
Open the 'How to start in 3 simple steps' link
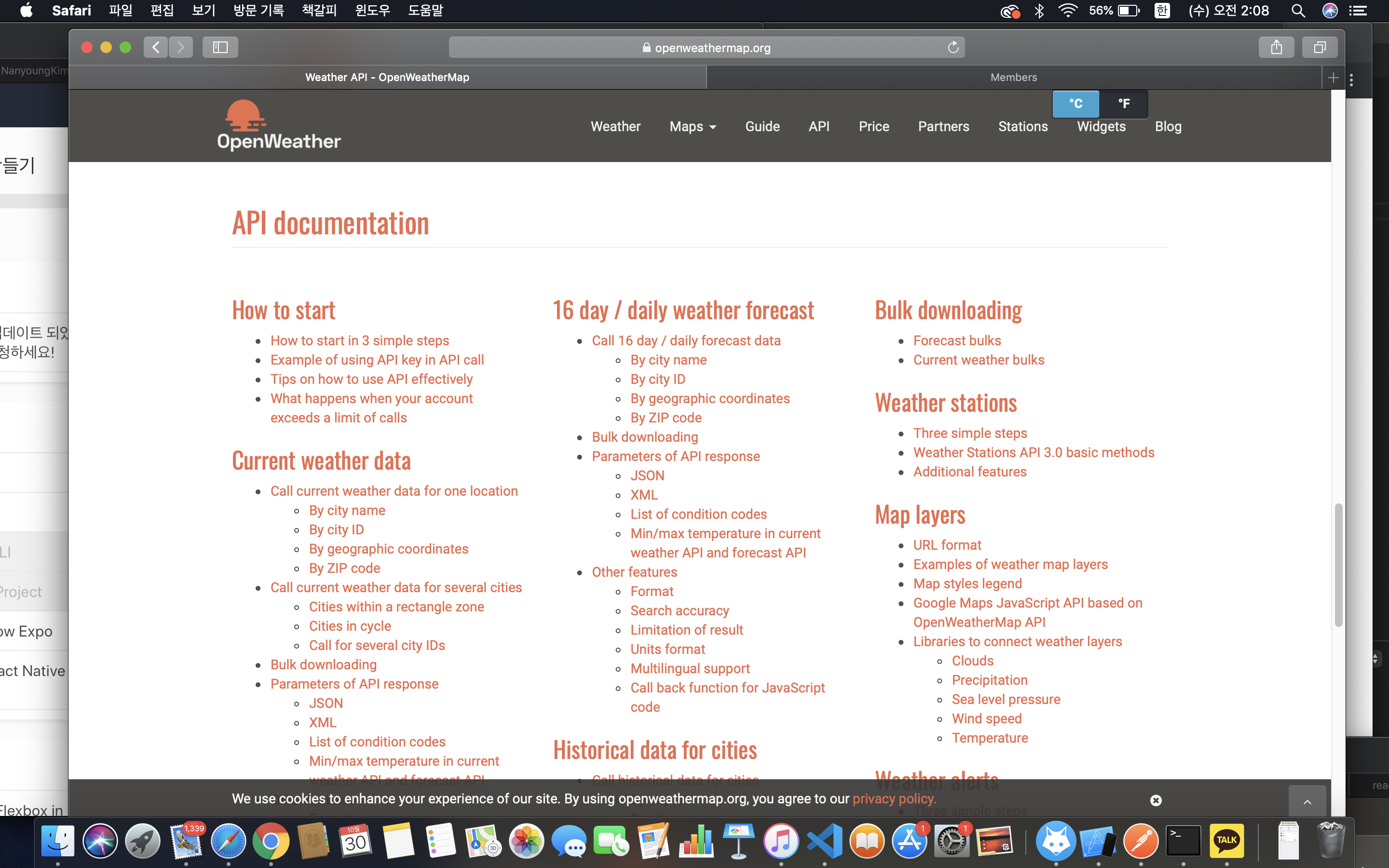click(359, 340)
